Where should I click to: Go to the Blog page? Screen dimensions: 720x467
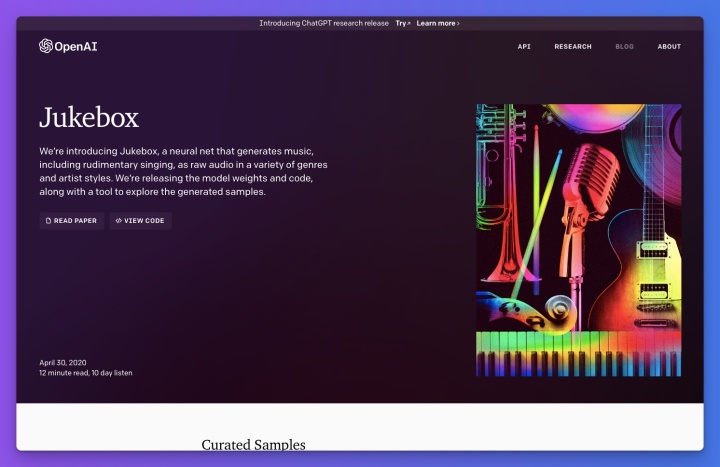(624, 46)
